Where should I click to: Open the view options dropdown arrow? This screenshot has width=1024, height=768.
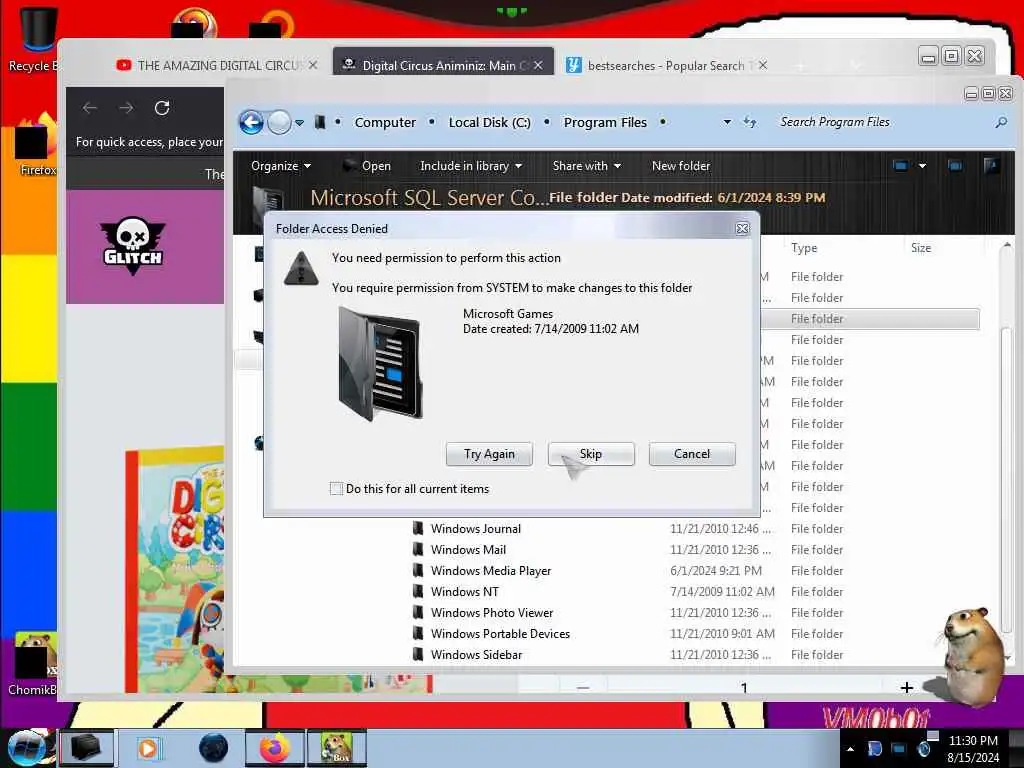(x=922, y=166)
